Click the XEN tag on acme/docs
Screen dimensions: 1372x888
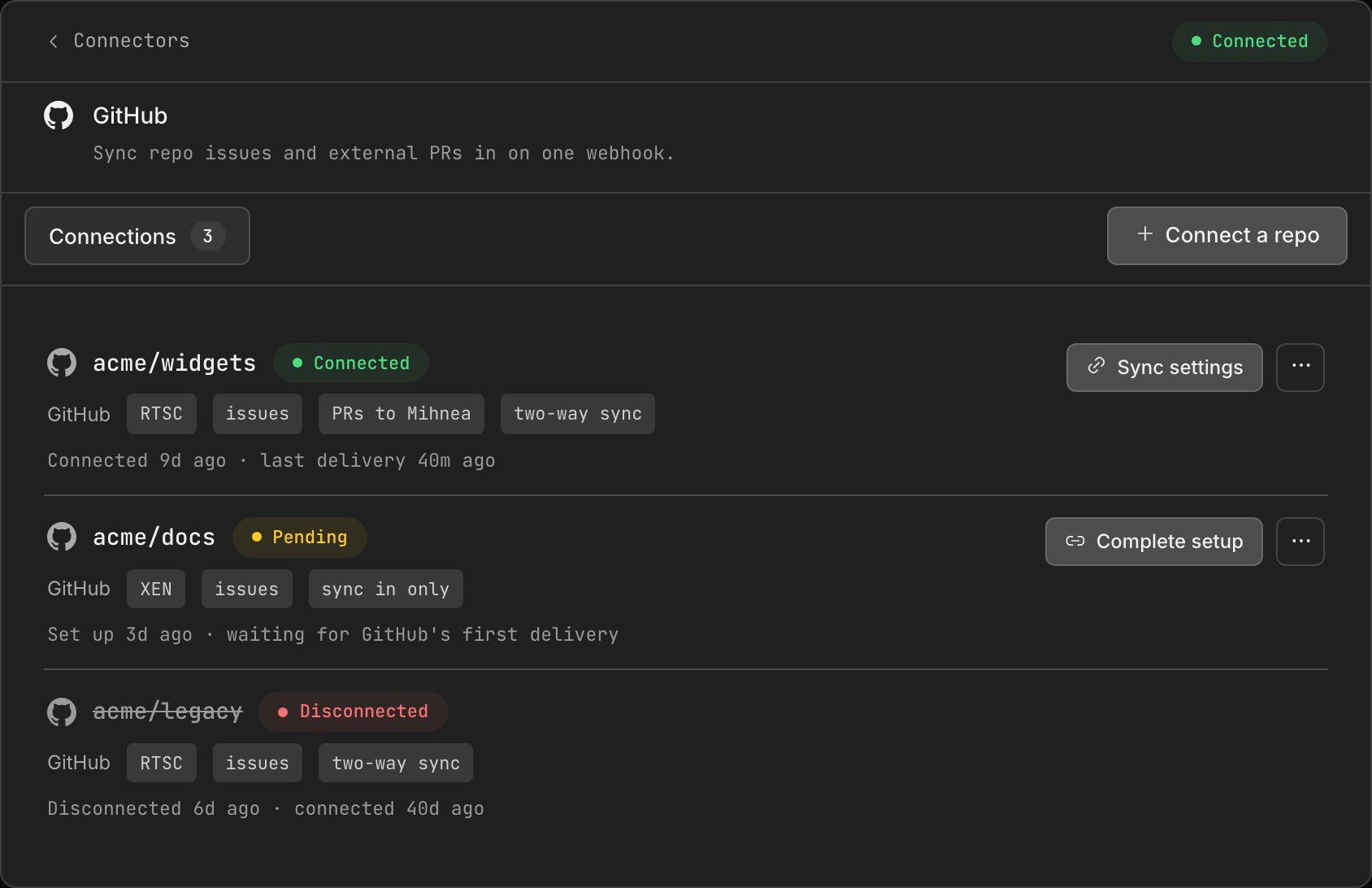156,589
